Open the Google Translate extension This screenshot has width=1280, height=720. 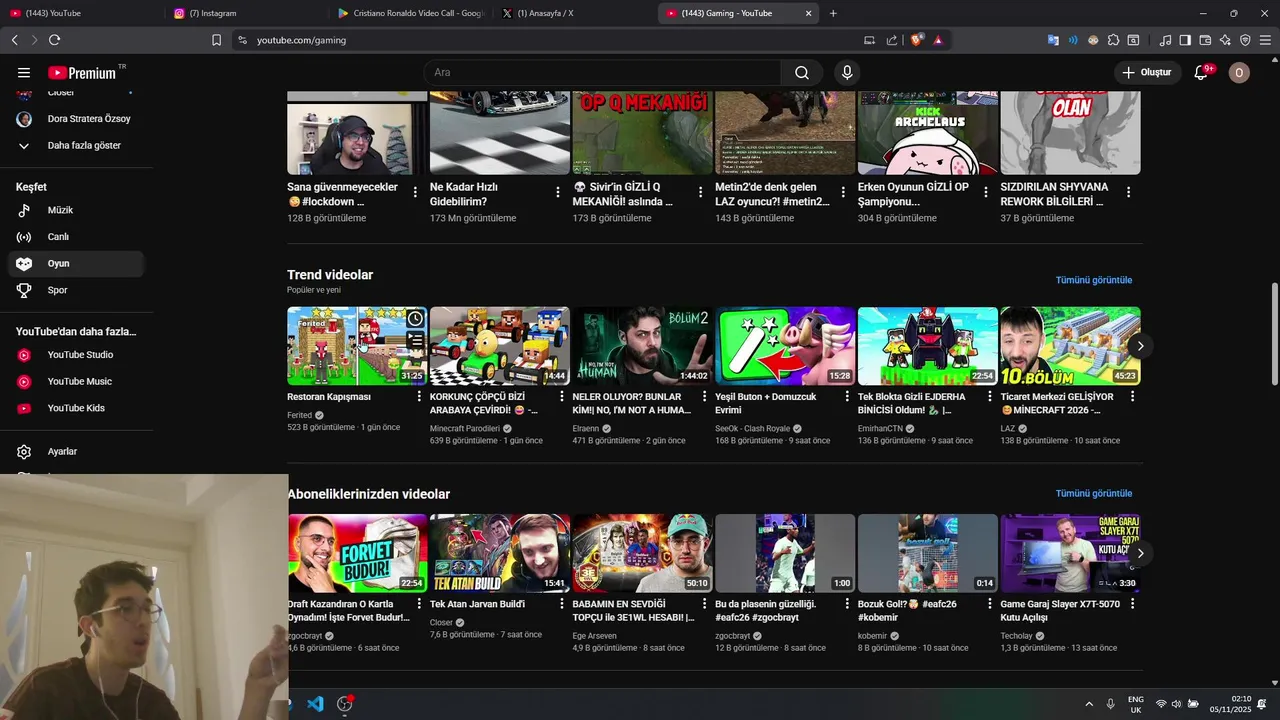1053,40
